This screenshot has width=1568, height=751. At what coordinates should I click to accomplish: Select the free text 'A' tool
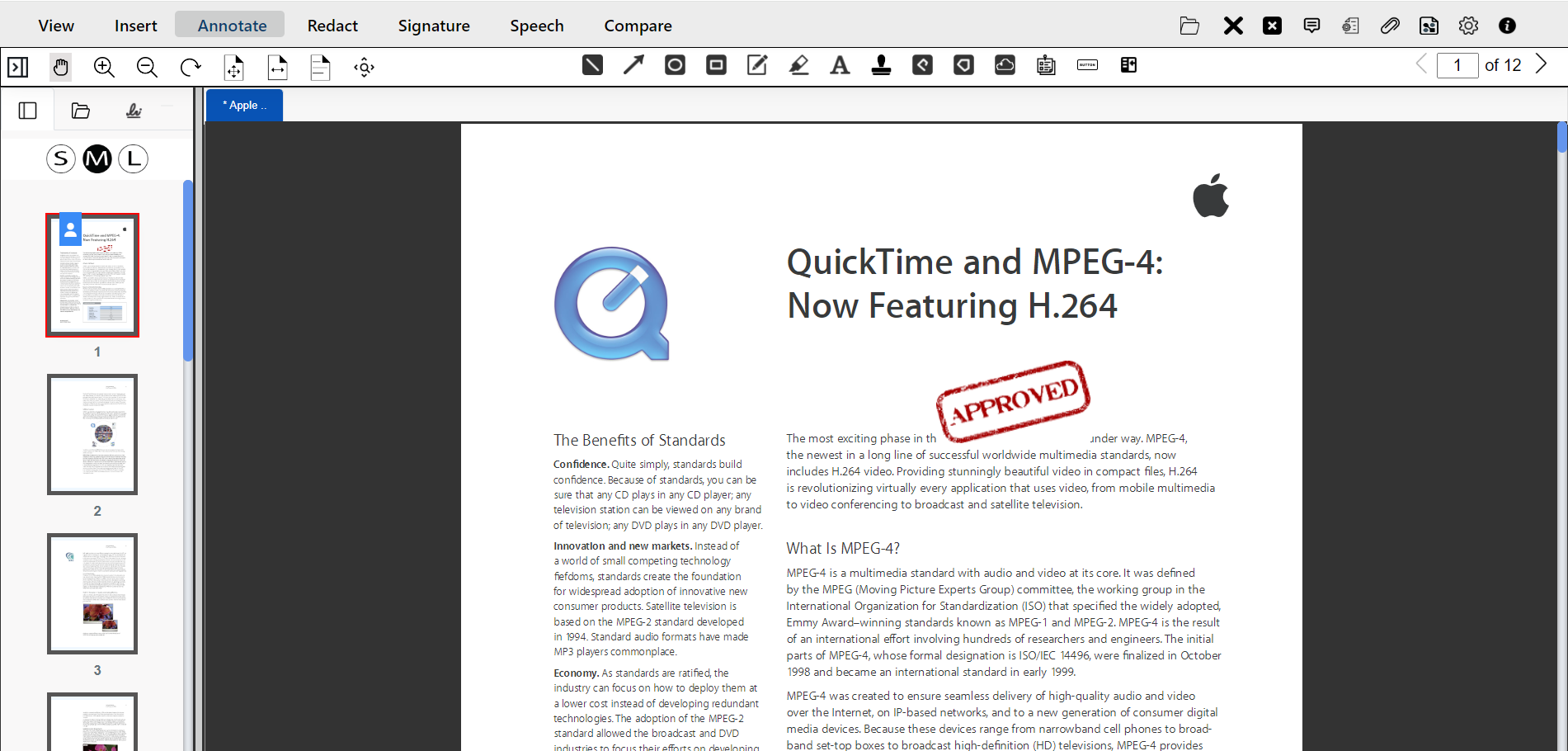[840, 65]
